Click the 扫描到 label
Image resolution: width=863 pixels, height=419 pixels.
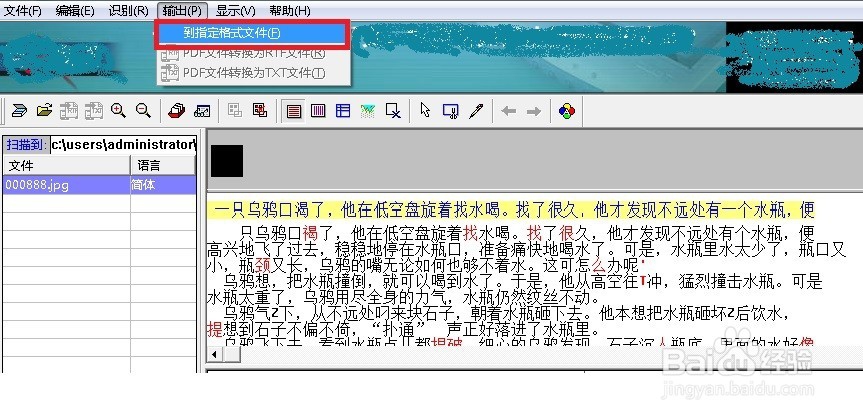point(26,145)
